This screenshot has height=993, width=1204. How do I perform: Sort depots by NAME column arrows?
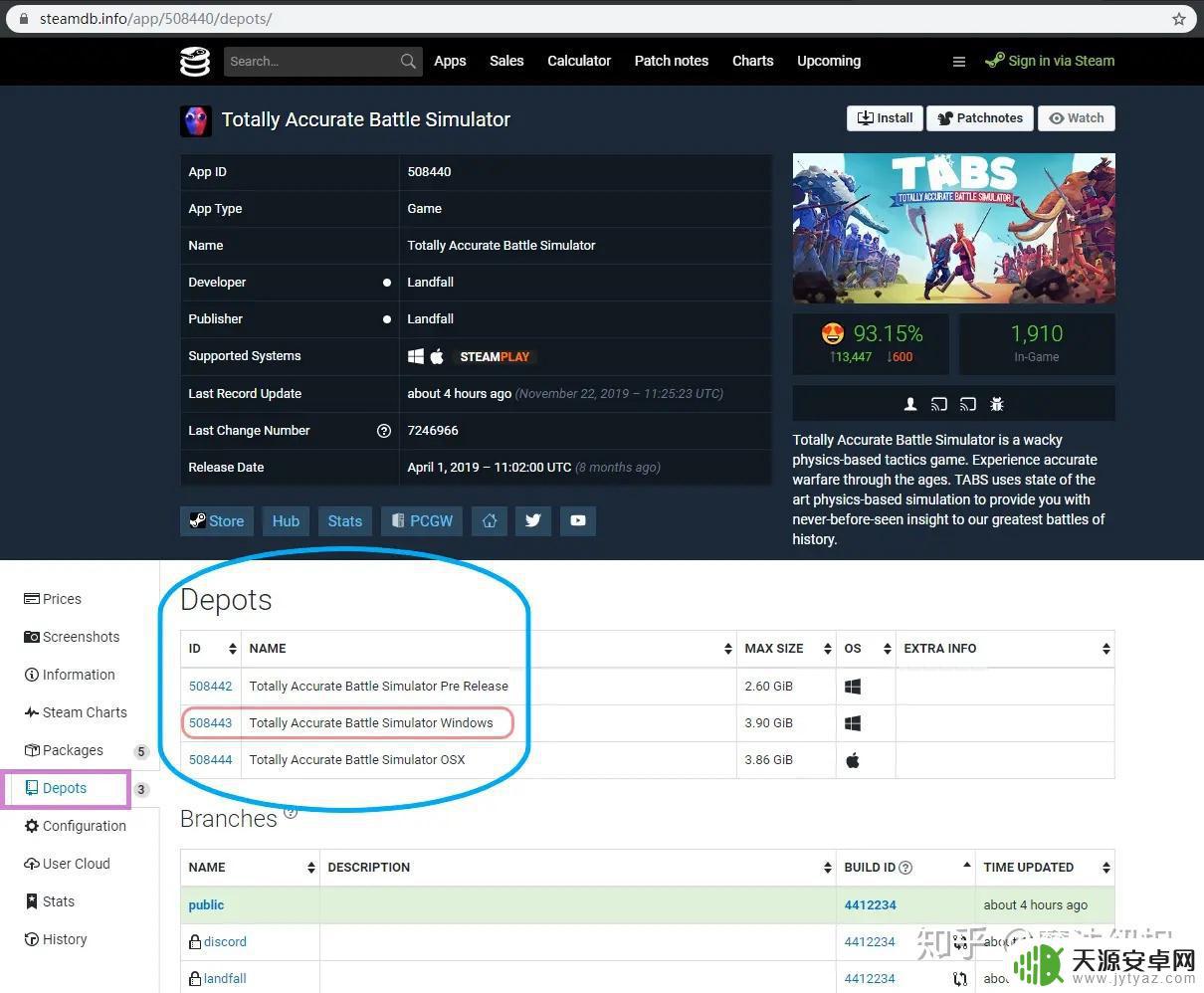tap(728, 649)
